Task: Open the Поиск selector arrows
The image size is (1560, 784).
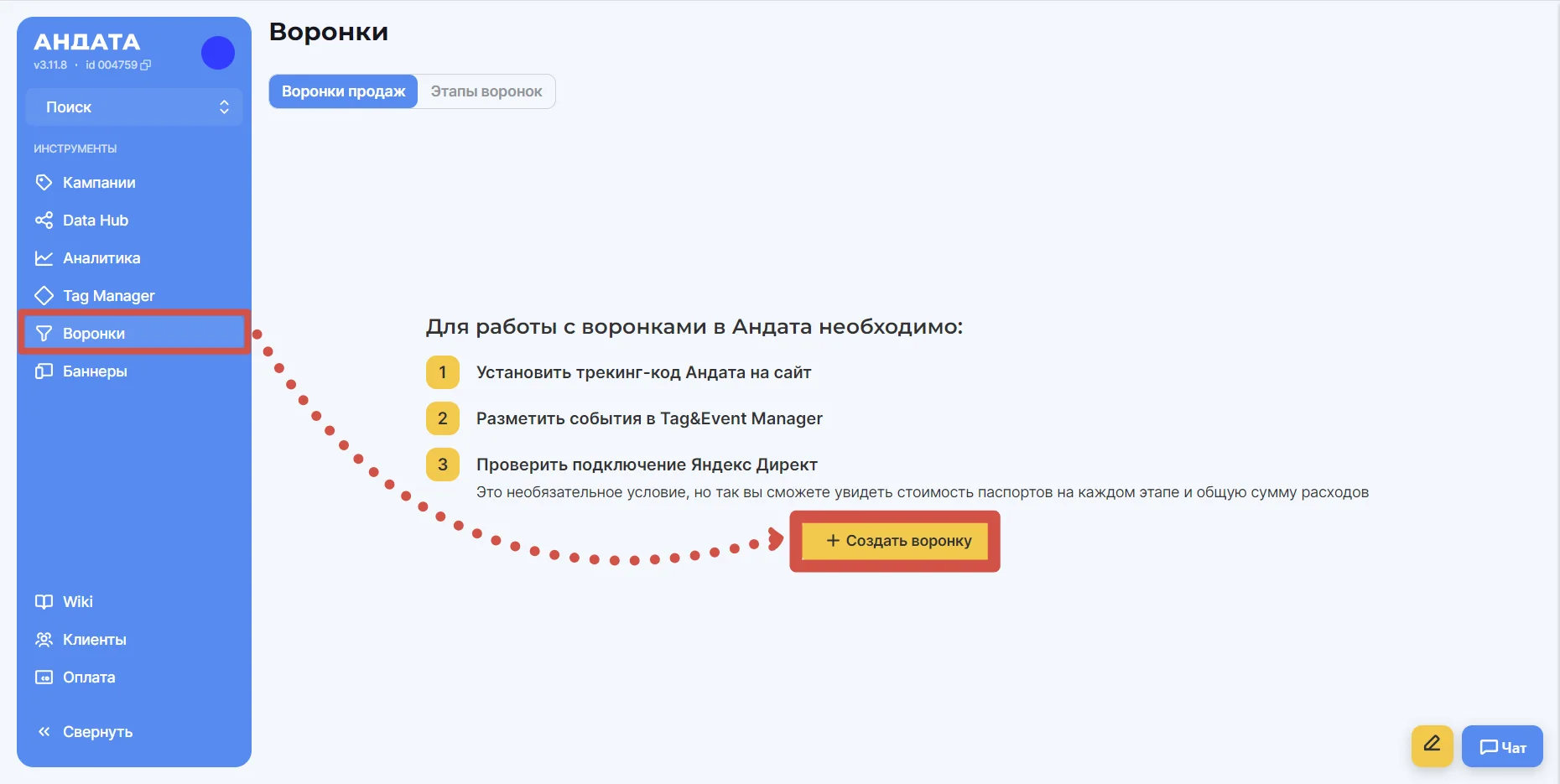Action: pyautogui.click(x=224, y=106)
